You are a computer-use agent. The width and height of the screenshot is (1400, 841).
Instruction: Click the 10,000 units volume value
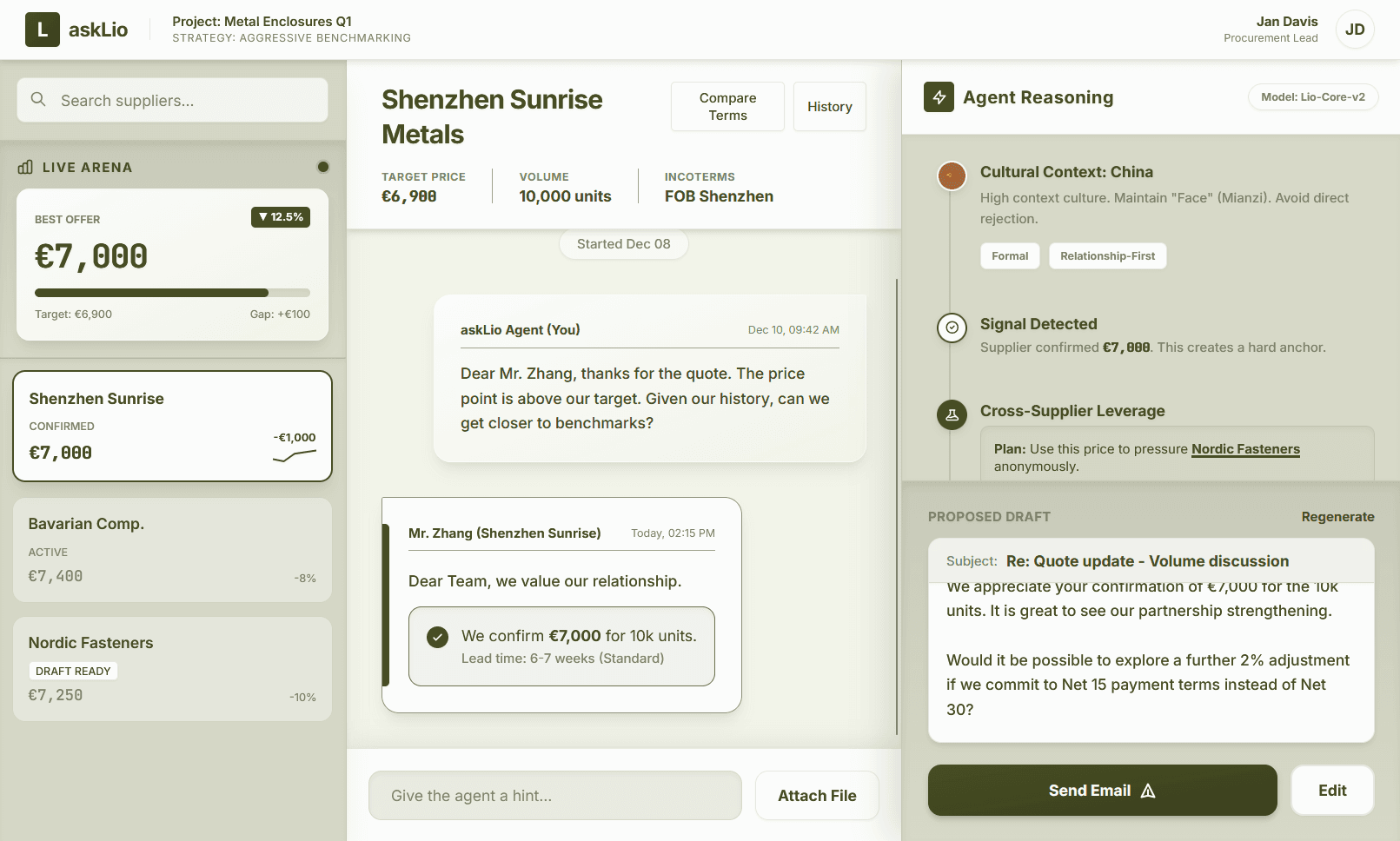(x=565, y=196)
